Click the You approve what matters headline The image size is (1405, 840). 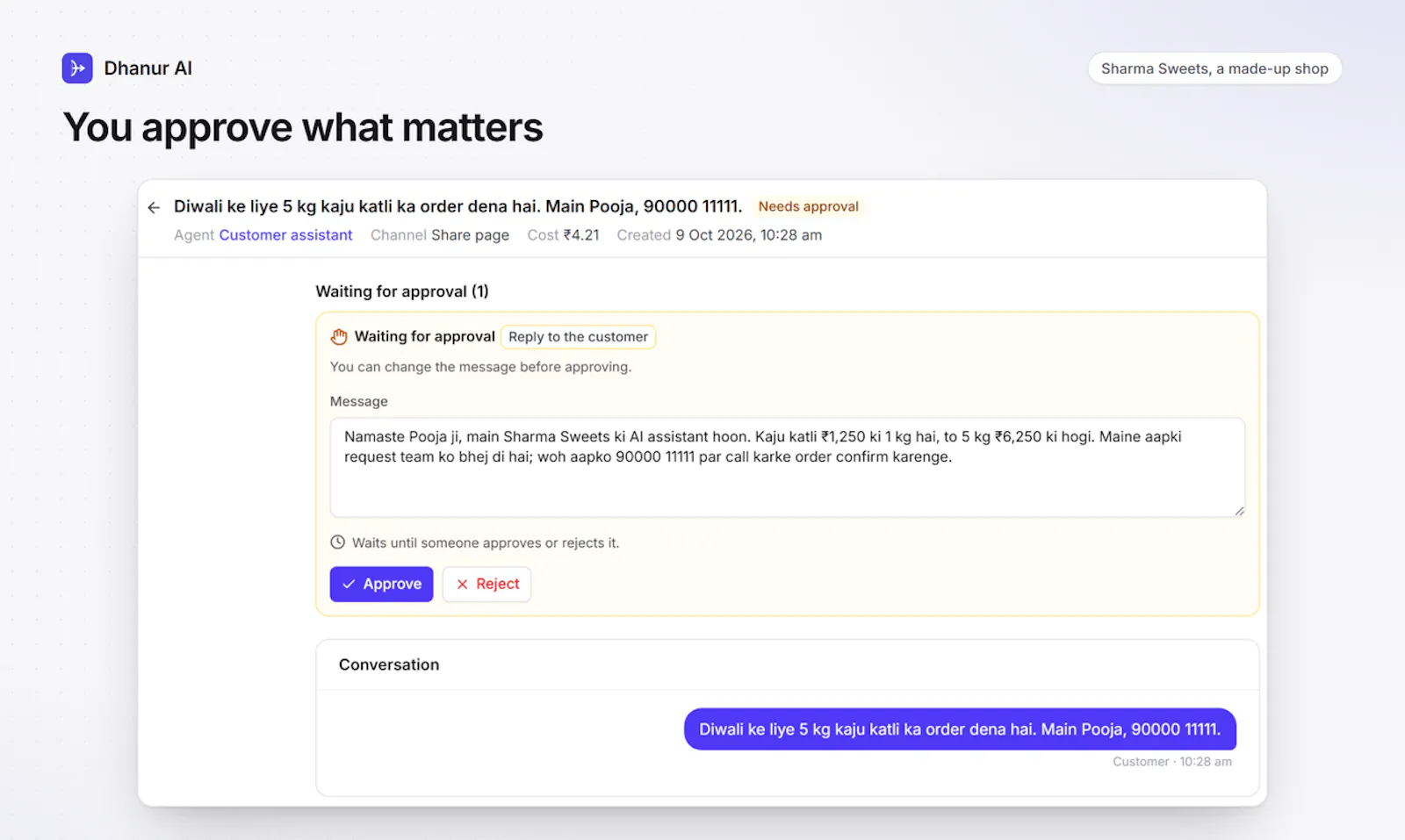303,128
